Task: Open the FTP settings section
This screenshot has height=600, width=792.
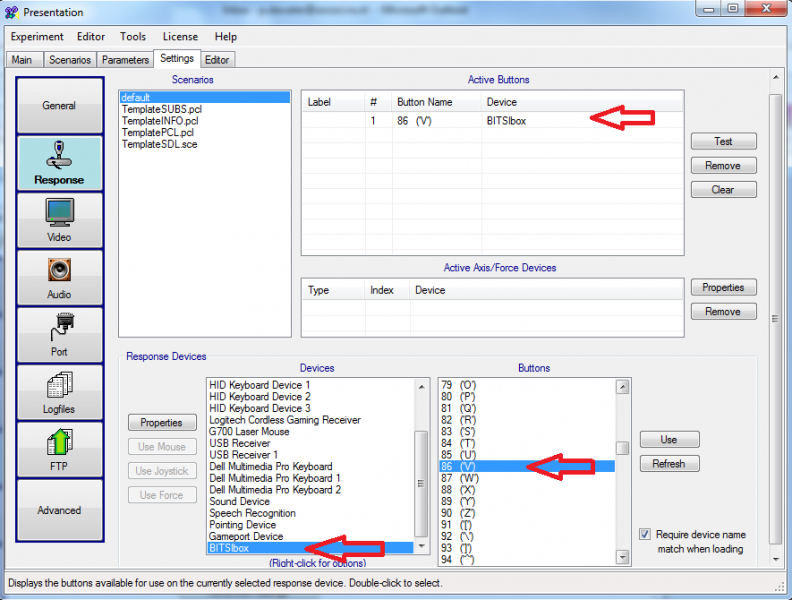Action: click(x=59, y=449)
